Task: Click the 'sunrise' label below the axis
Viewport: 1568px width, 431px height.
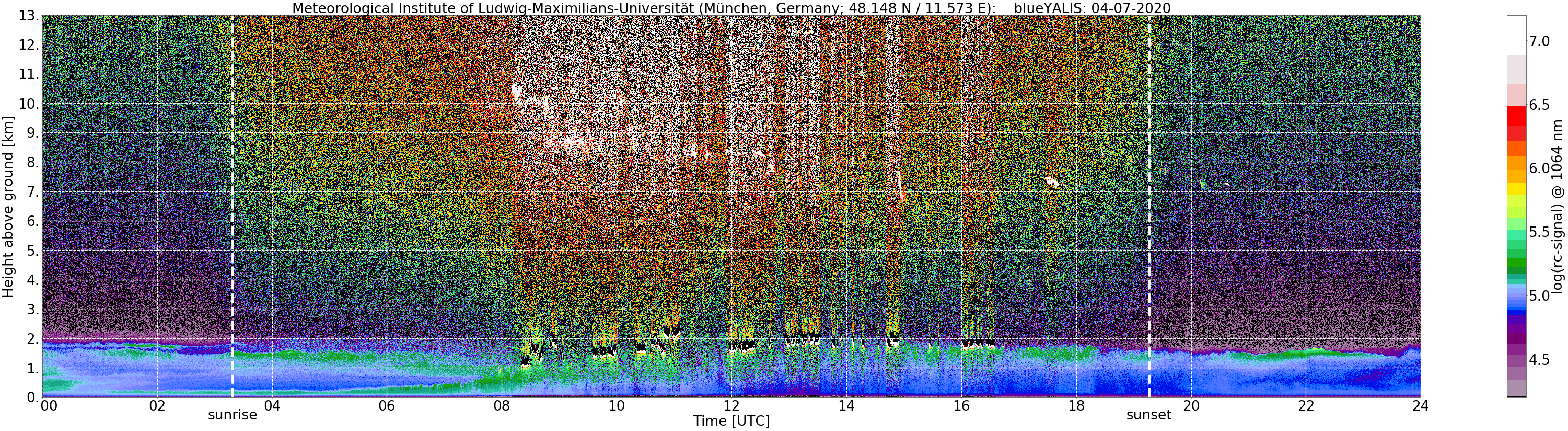Action: coord(233,415)
